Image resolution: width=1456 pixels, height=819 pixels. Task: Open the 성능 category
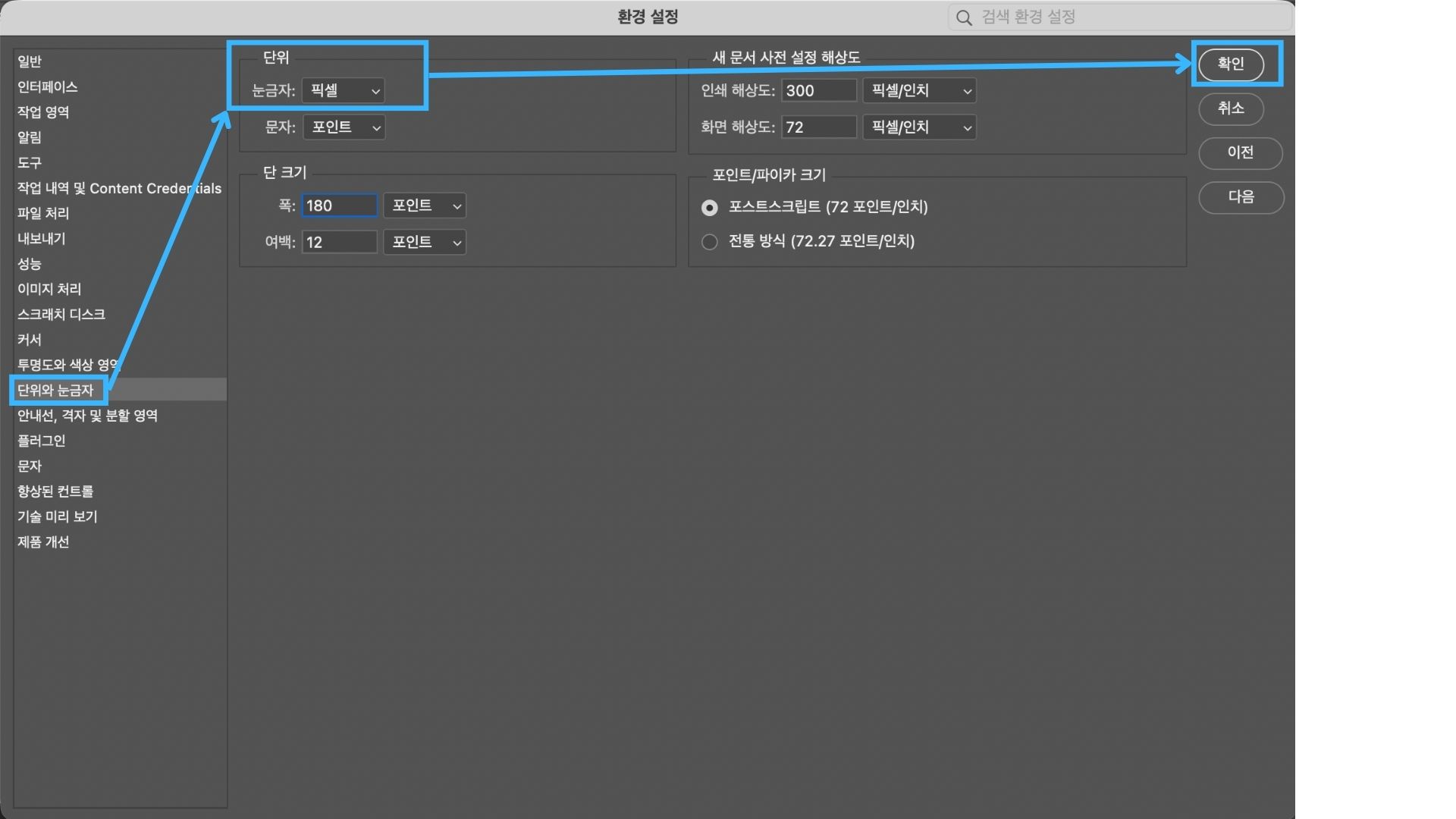point(120,264)
